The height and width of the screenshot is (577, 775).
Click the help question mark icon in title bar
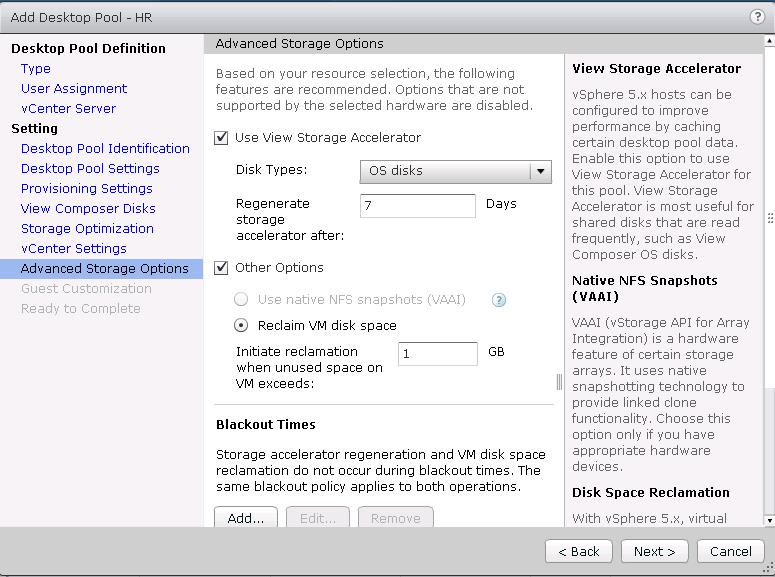(757, 17)
